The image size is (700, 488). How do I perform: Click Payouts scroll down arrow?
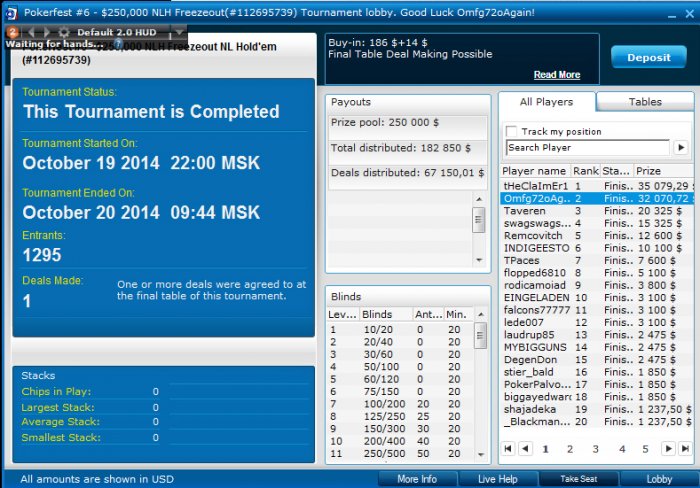(479, 260)
